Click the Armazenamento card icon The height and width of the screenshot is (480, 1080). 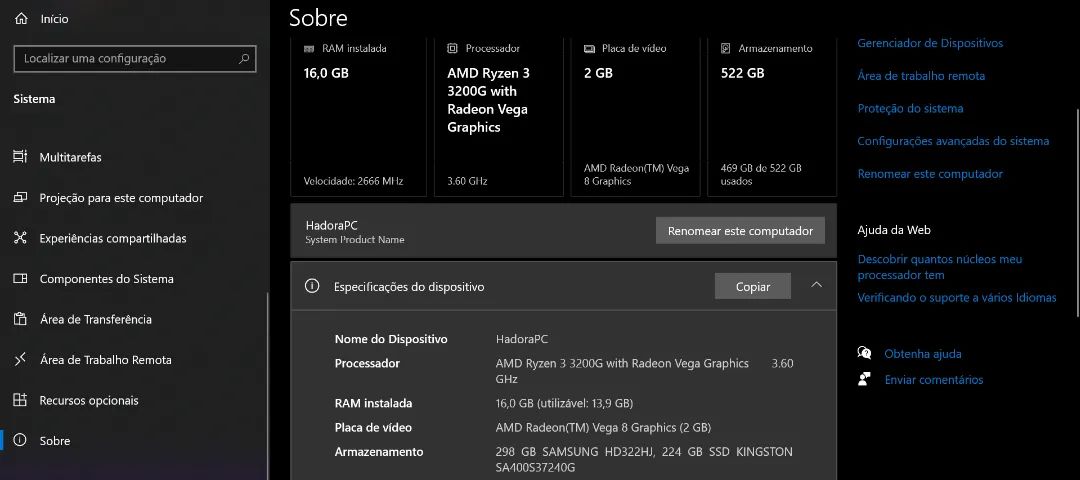coord(725,48)
